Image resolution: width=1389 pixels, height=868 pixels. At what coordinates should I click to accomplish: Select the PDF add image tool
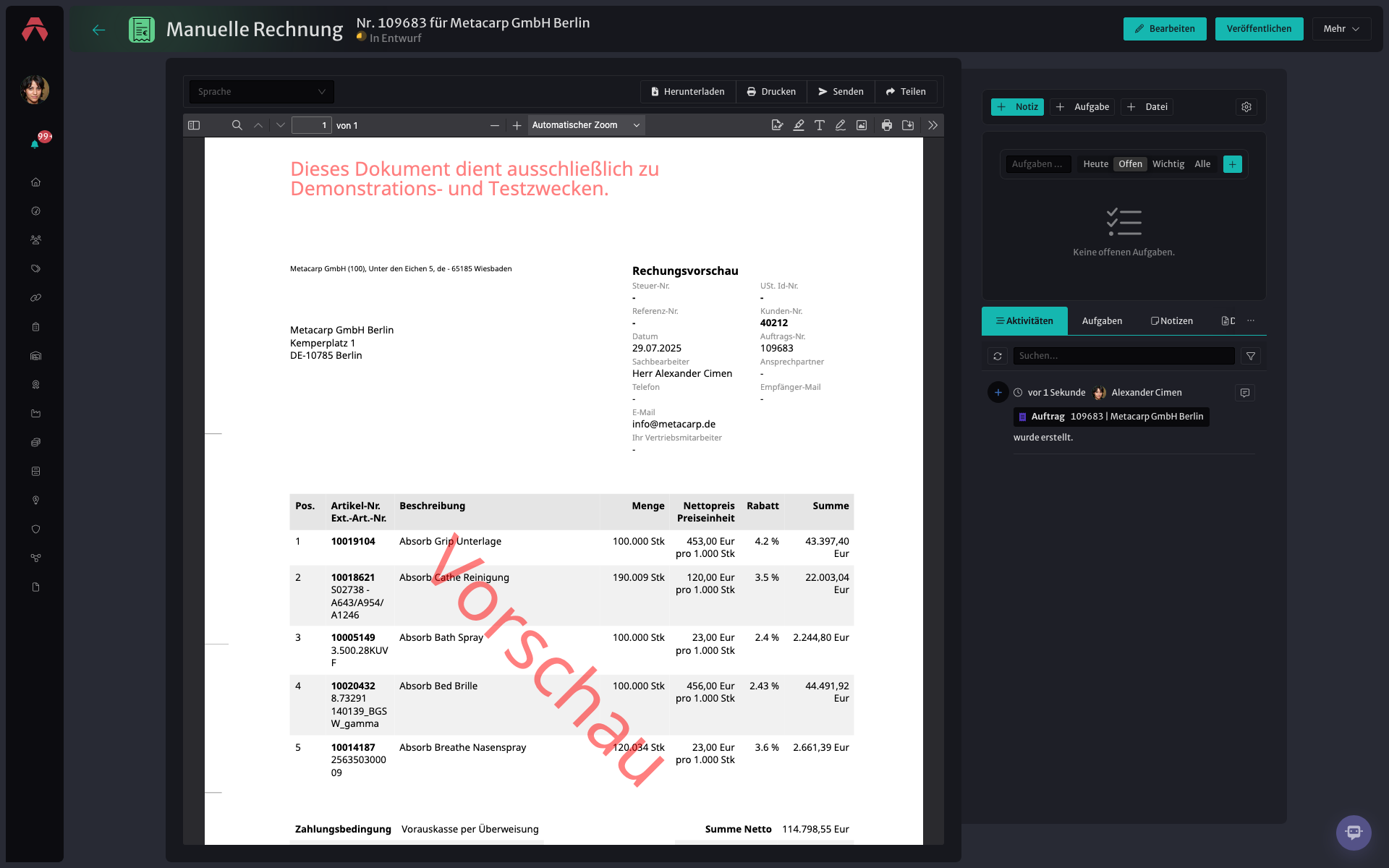pos(862,125)
